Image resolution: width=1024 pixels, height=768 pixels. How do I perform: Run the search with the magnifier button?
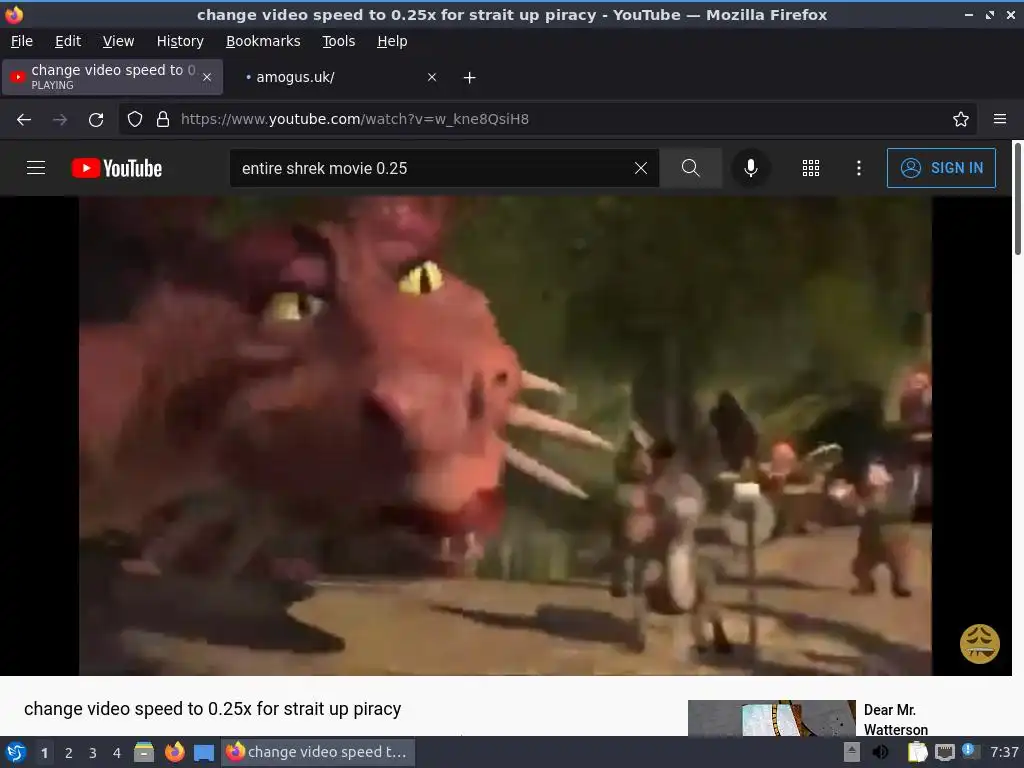point(690,168)
